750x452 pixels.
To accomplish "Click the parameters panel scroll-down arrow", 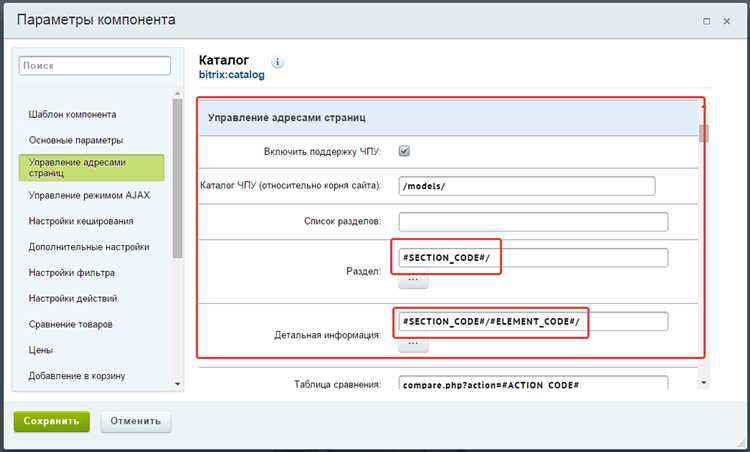I will pos(704,383).
